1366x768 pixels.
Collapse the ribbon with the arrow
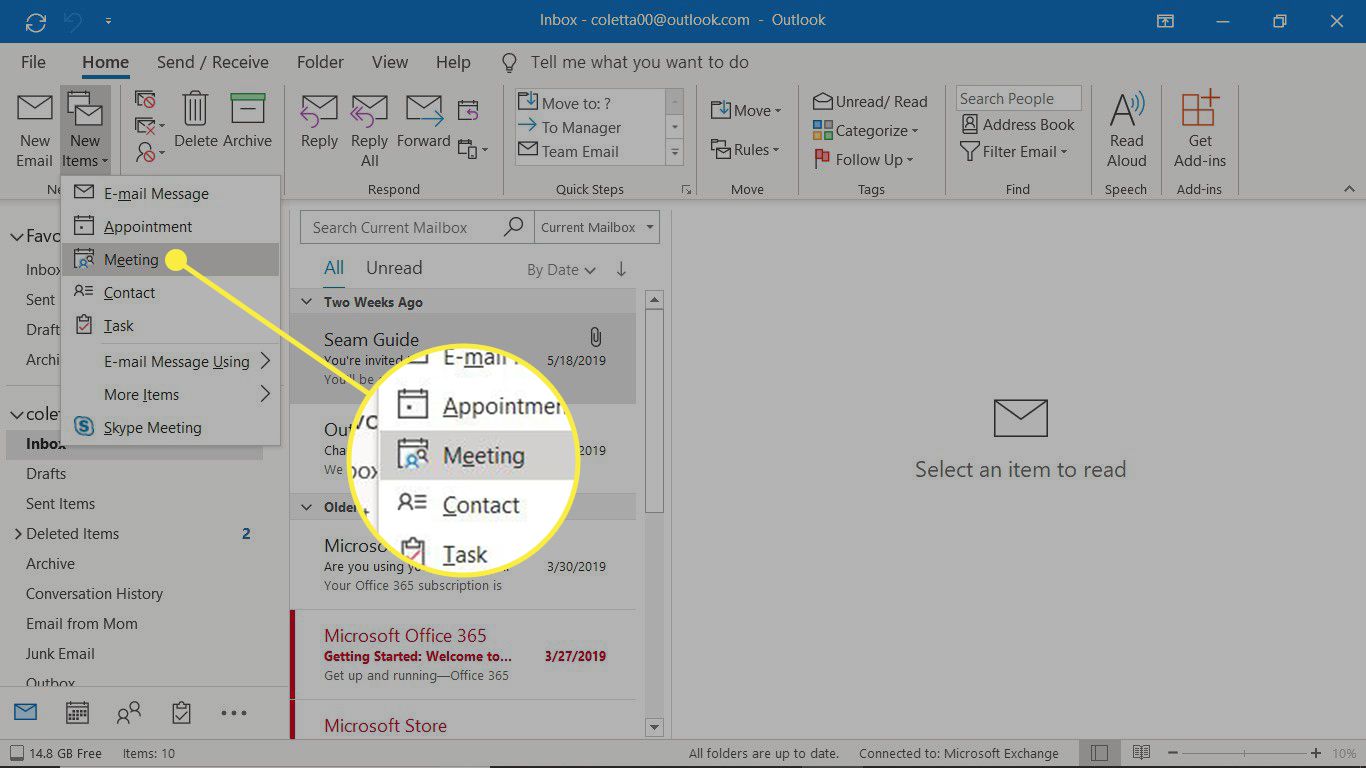1349,189
